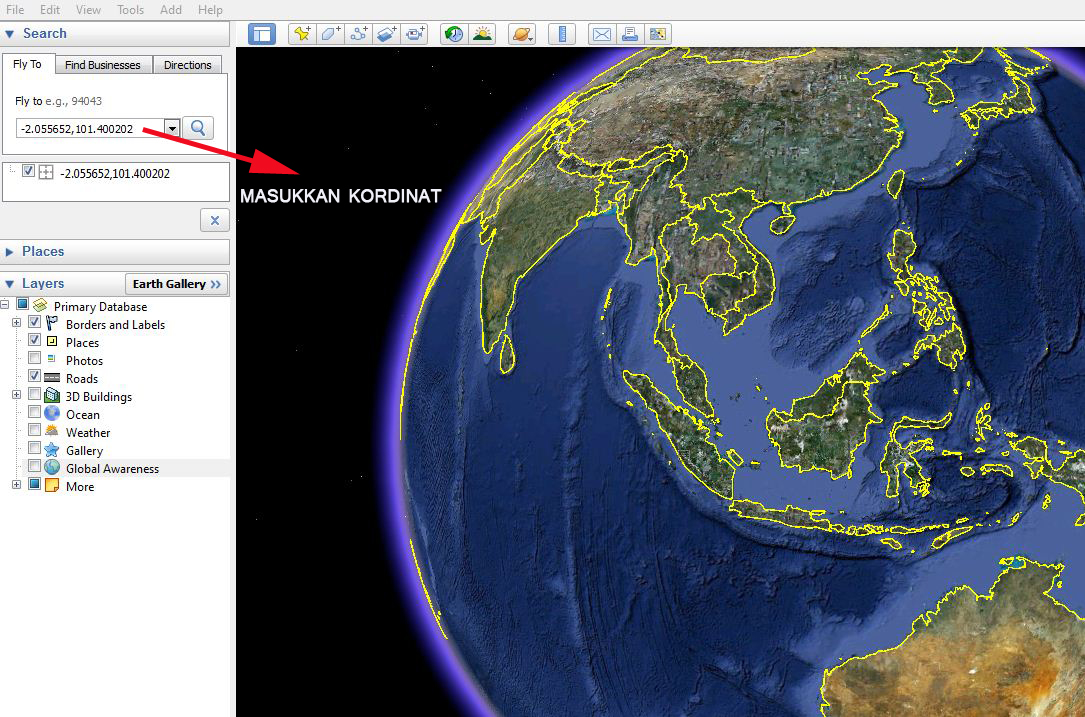Select the -2.055652,101.400202 search result
This screenshot has width=1085, height=717.
click(x=115, y=174)
